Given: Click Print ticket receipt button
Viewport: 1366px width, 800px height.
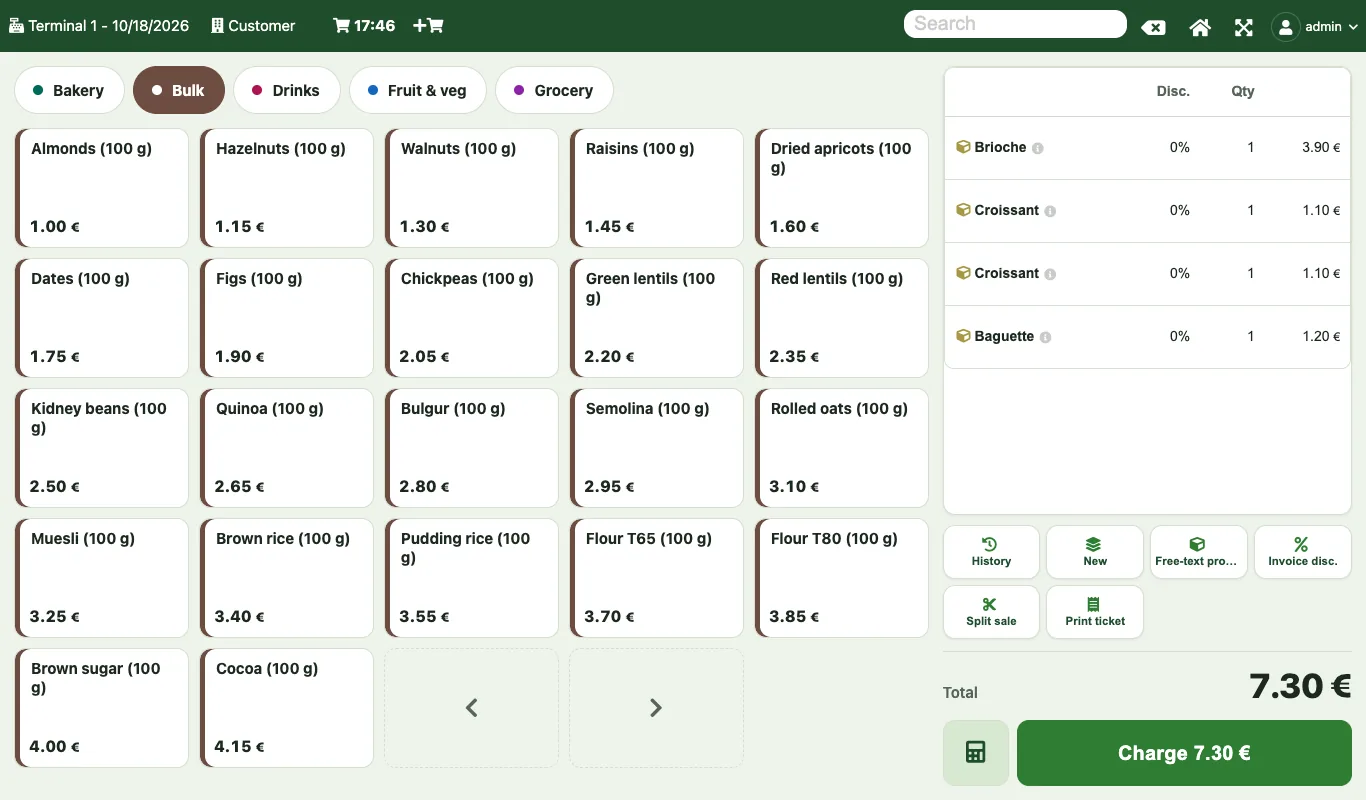Looking at the screenshot, I should tap(1095, 612).
